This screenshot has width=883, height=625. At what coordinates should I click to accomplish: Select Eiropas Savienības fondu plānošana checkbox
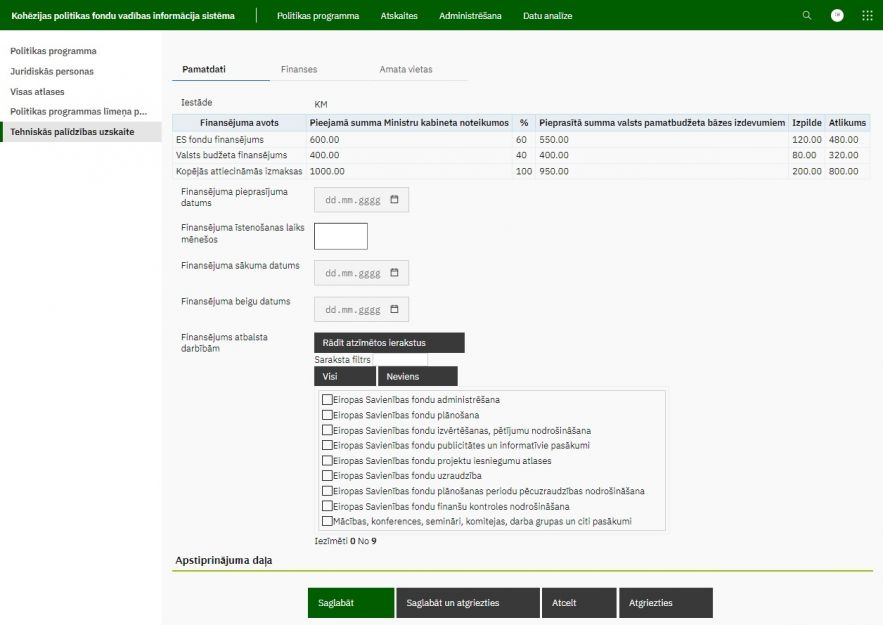(x=327, y=415)
